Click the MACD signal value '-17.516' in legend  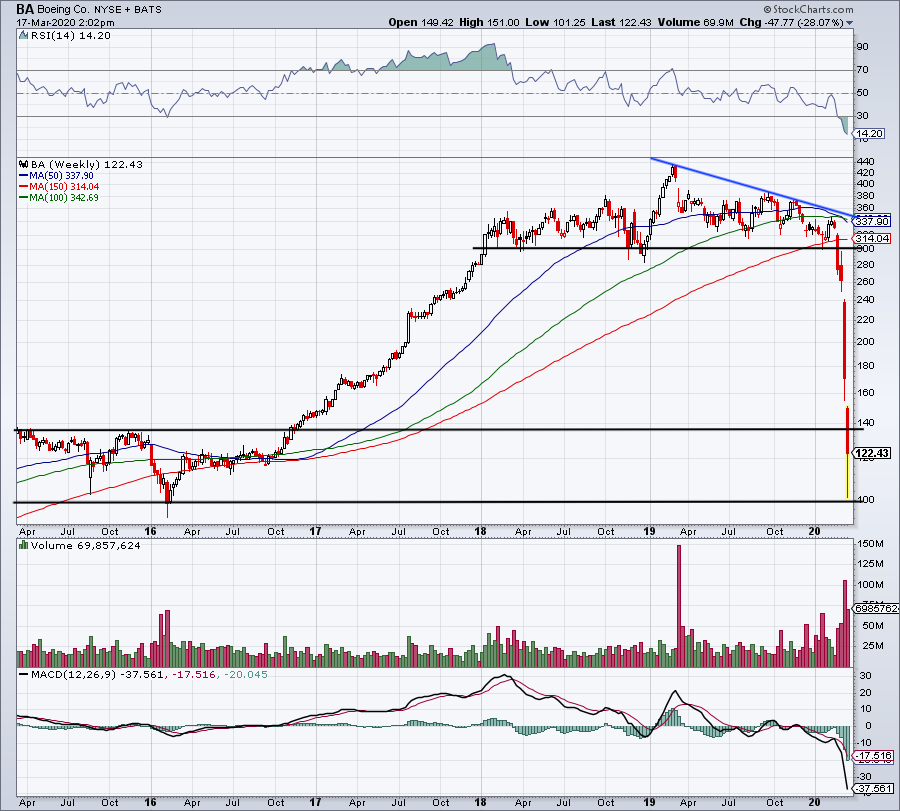point(193,674)
